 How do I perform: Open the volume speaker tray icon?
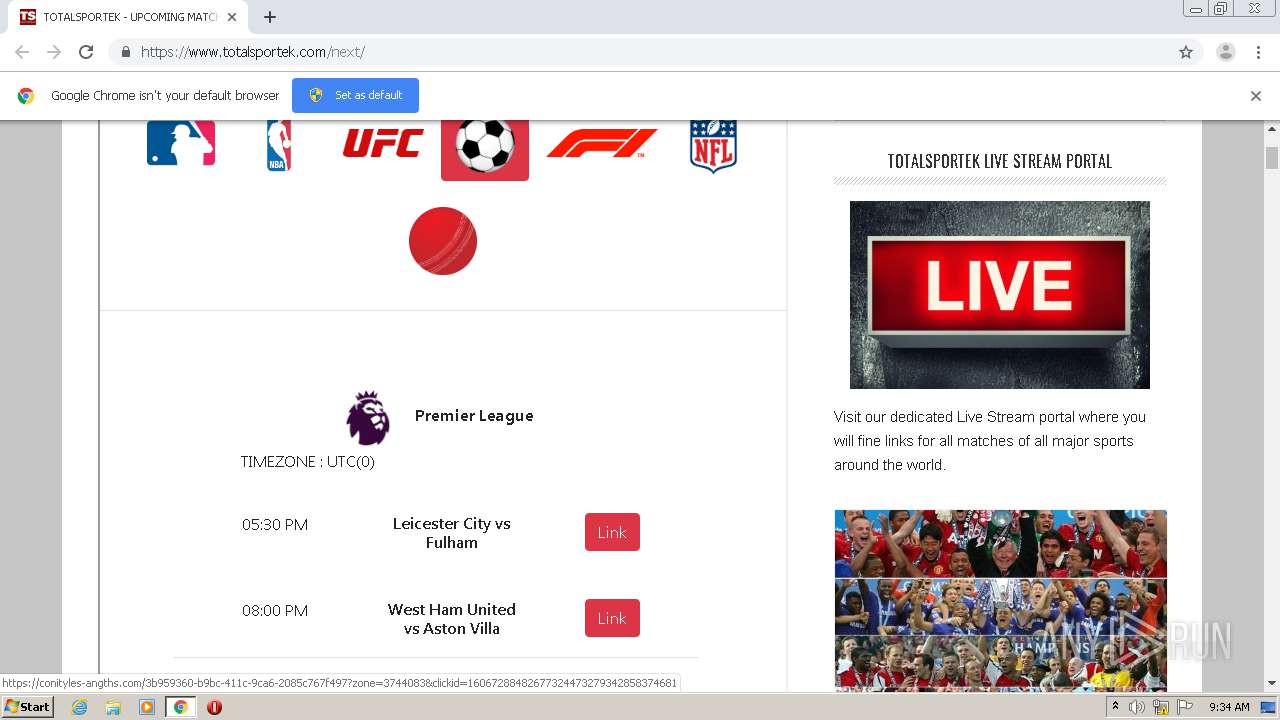pyautogui.click(x=1137, y=707)
